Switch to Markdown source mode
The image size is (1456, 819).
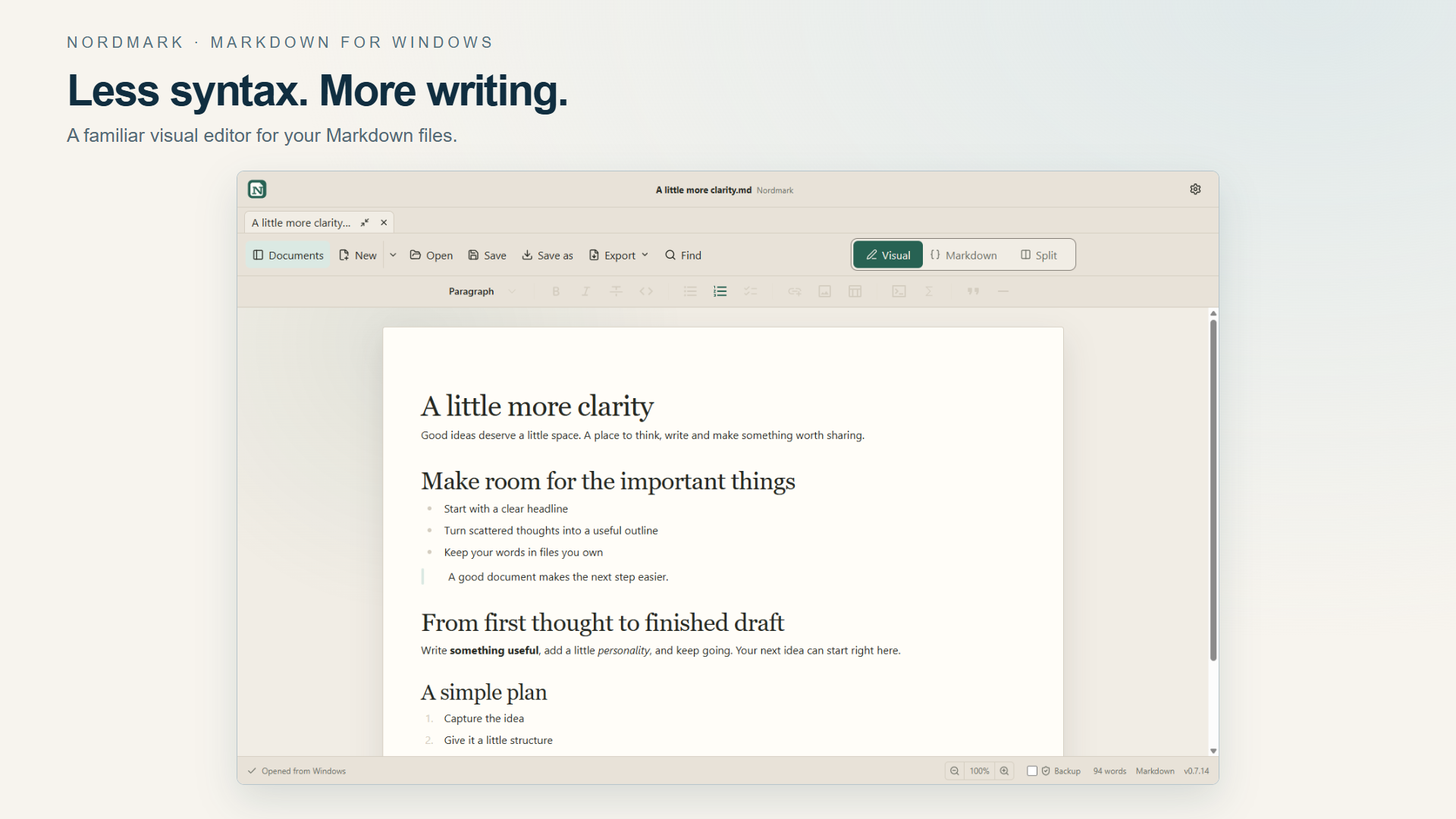point(964,256)
